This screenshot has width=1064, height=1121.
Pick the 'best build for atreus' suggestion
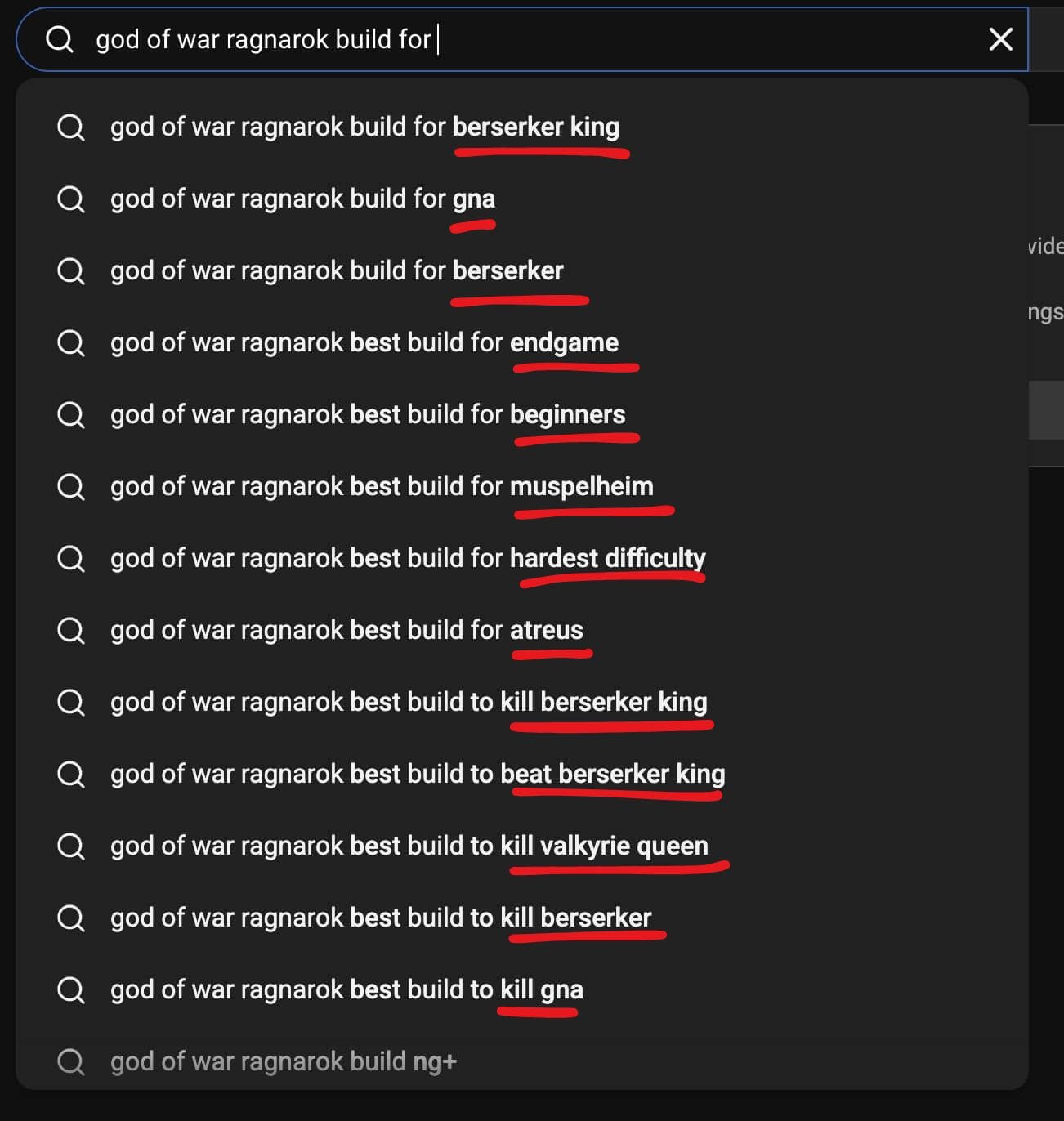346,631
